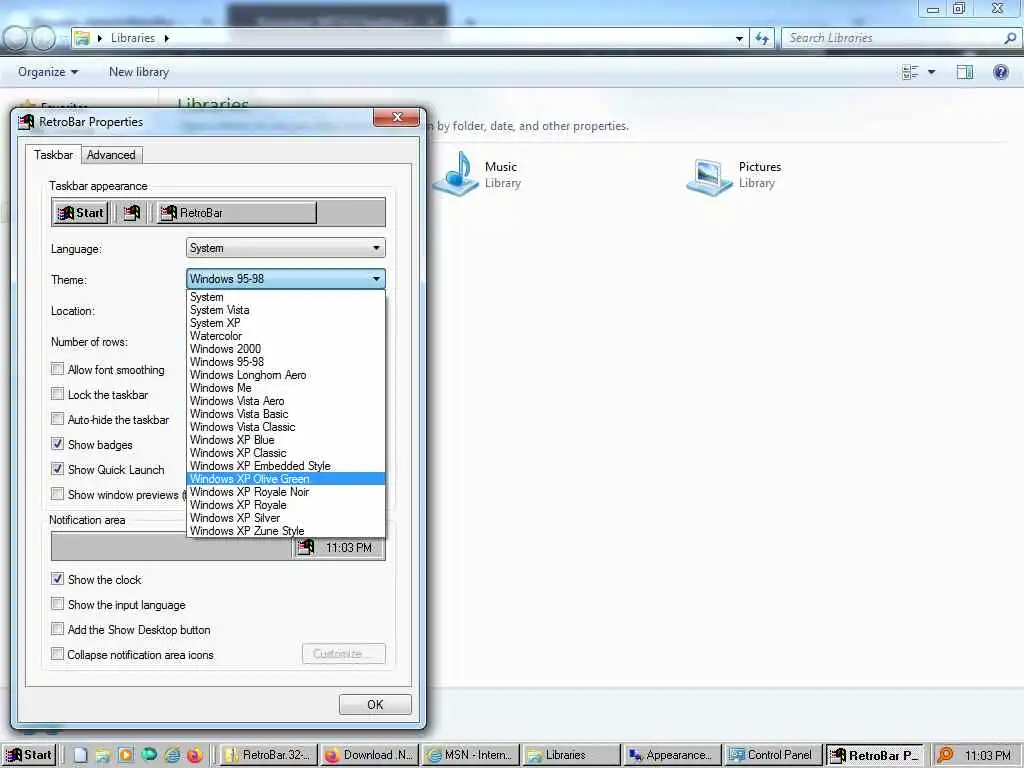Open Organize menu in Libraries window
The height and width of the screenshot is (768, 1024).
click(x=48, y=72)
